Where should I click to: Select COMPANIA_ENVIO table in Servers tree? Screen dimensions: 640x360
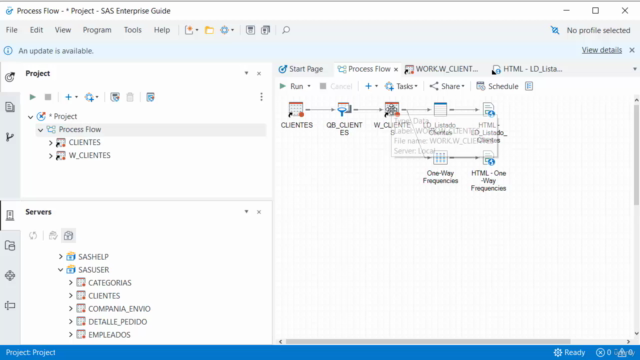point(119,309)
